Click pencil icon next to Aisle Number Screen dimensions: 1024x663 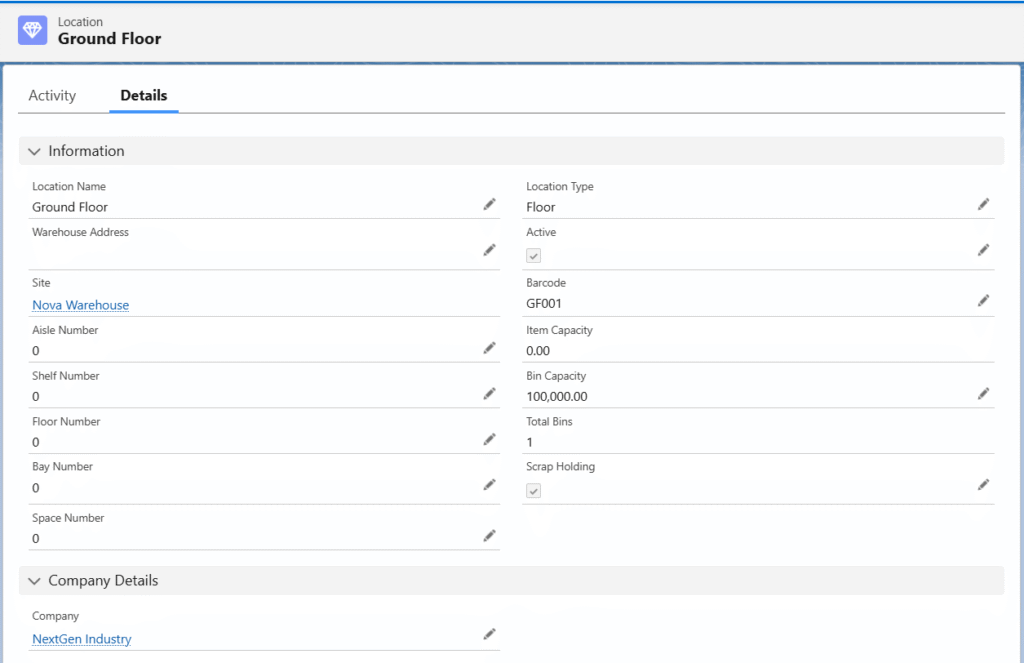(489, 348)
